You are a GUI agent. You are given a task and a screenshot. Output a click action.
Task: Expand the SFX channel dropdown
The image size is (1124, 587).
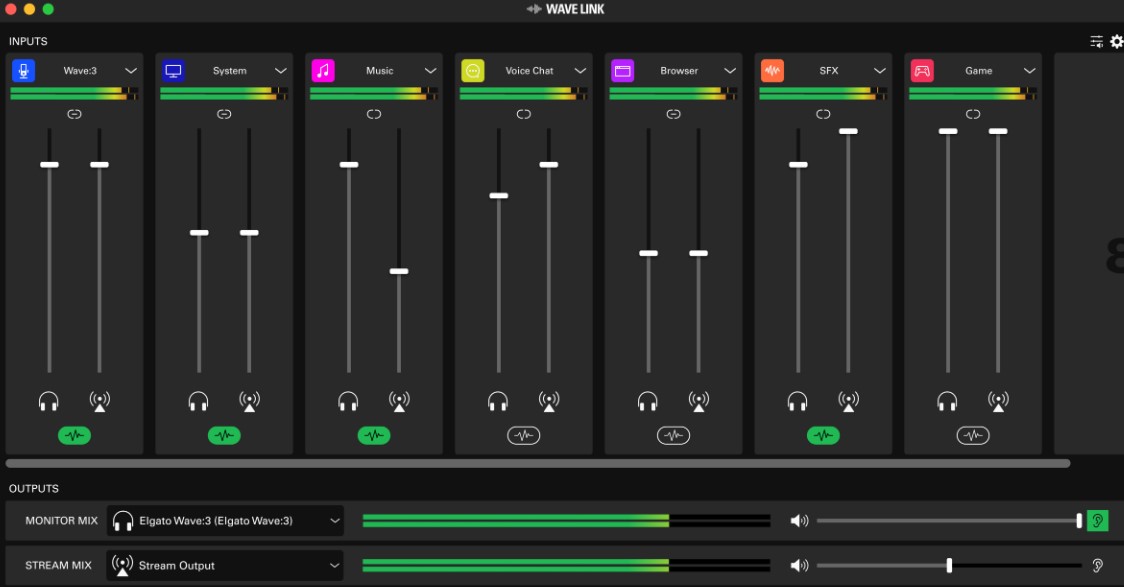(880, 71)
